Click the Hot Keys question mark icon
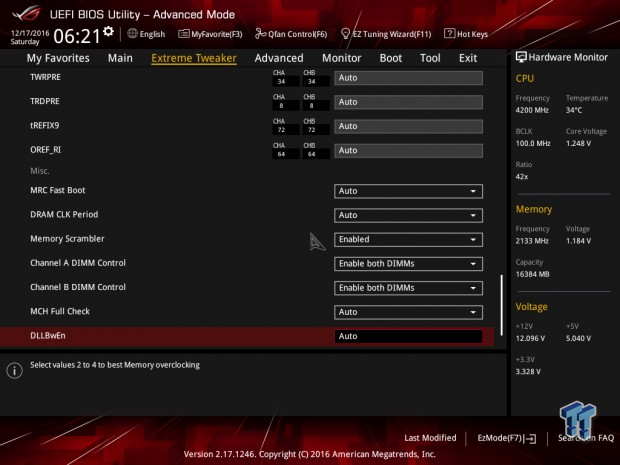Screen dimensions: 620x465 point(449,33)
